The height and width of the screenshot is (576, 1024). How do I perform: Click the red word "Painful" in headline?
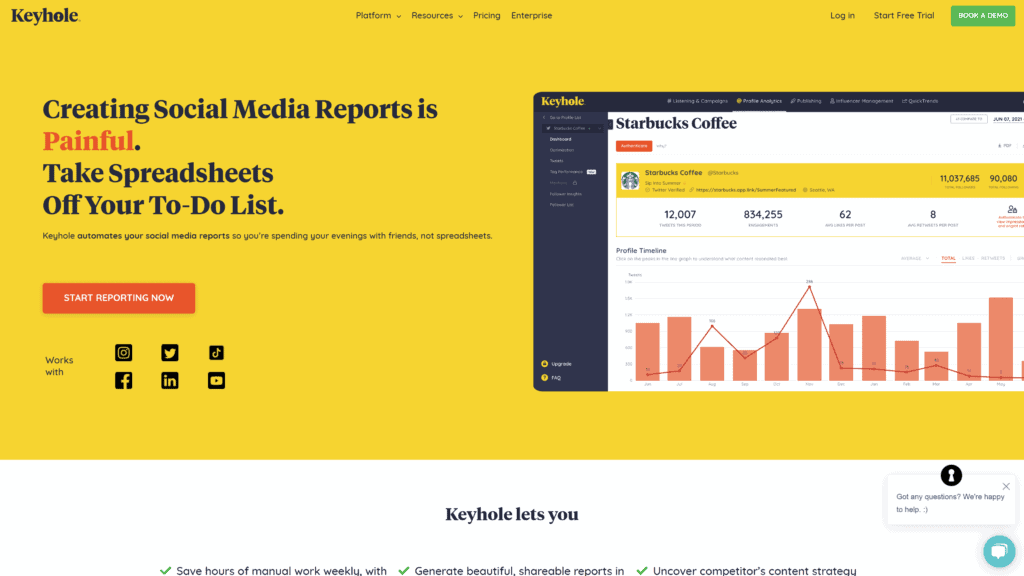tap(88, 141)
